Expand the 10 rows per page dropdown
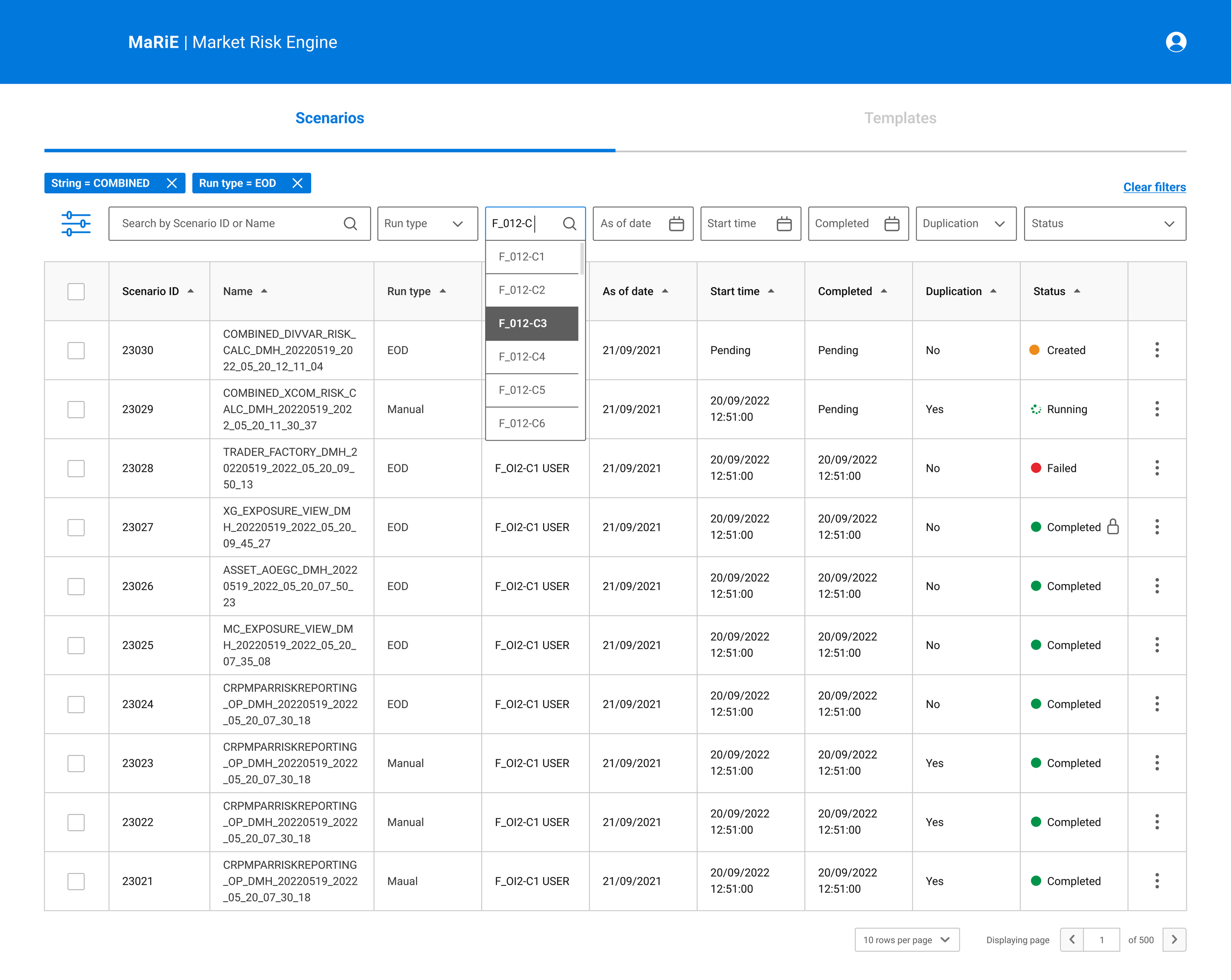Image resolution: width=1231 pixels, height=980 pixels. click(x=906, y=940)
